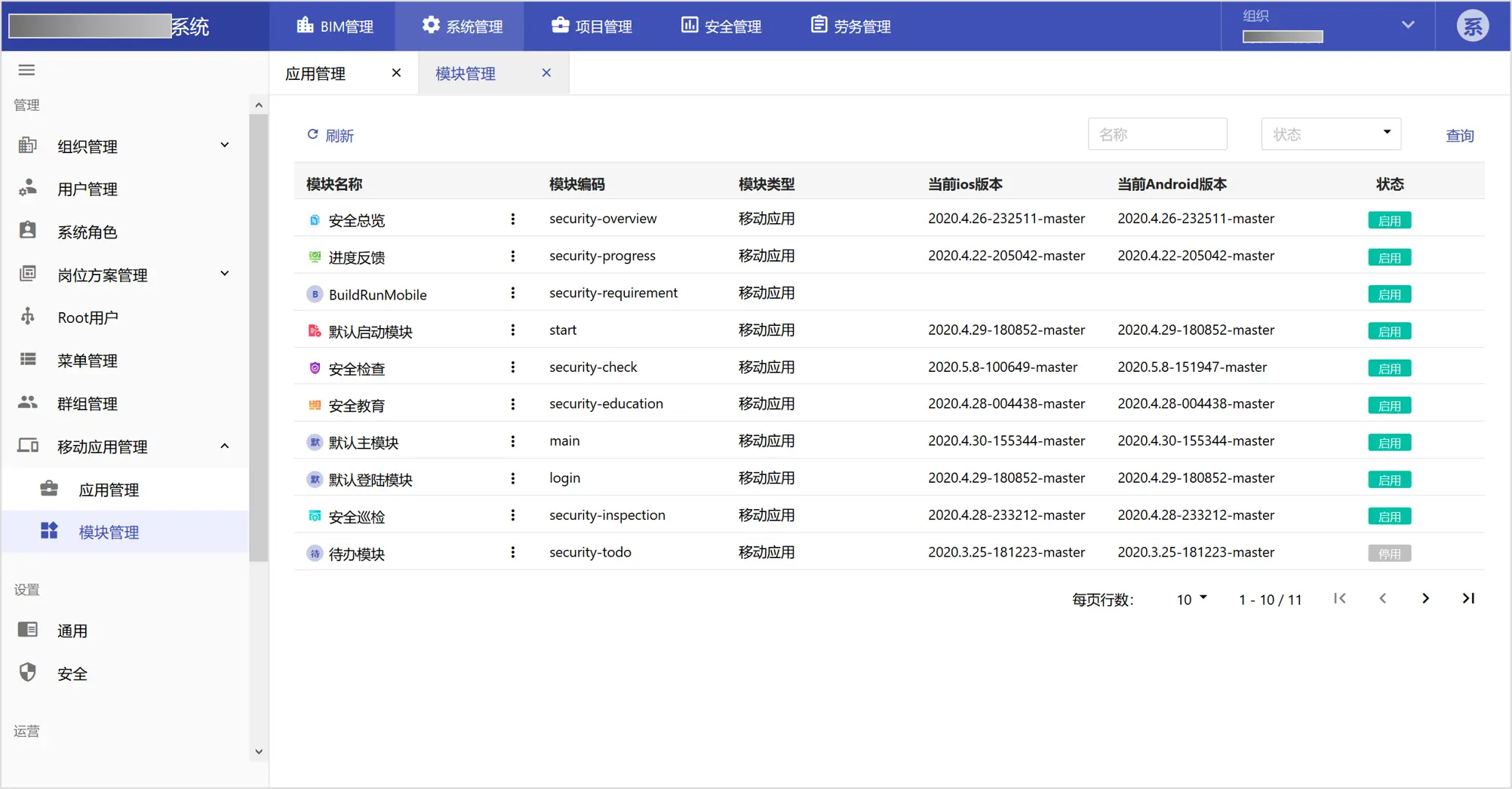1512x789 pixels.
Task: Open the more menu for BuildRunMobile
Action: click(x=513, y=293)
